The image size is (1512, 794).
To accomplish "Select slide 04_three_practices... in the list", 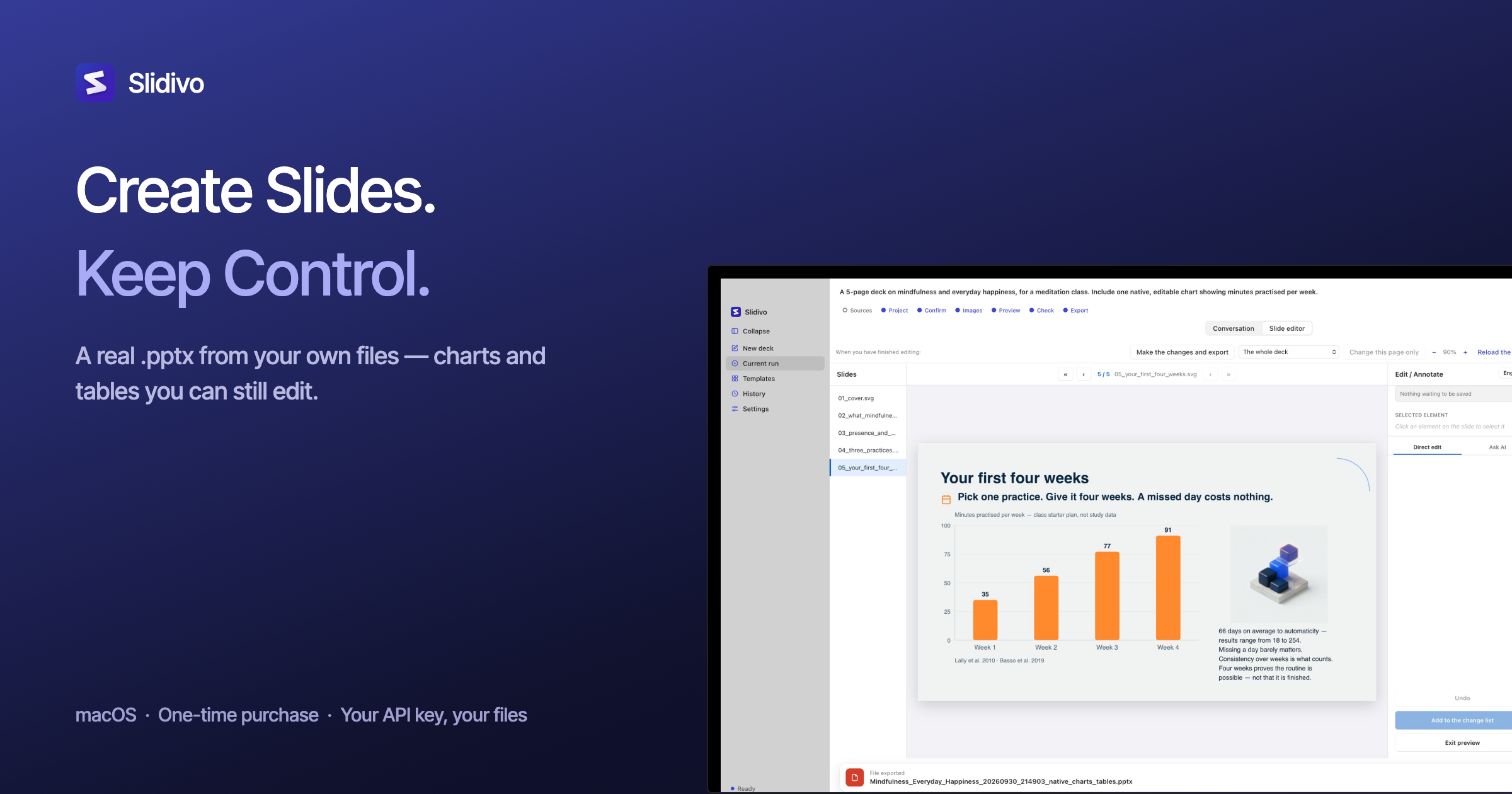I will (868, 451).
